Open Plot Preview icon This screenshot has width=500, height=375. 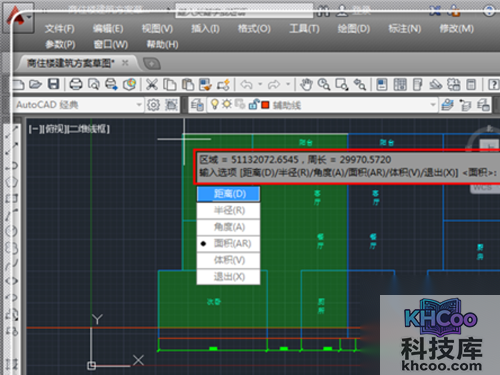point(94,84)
